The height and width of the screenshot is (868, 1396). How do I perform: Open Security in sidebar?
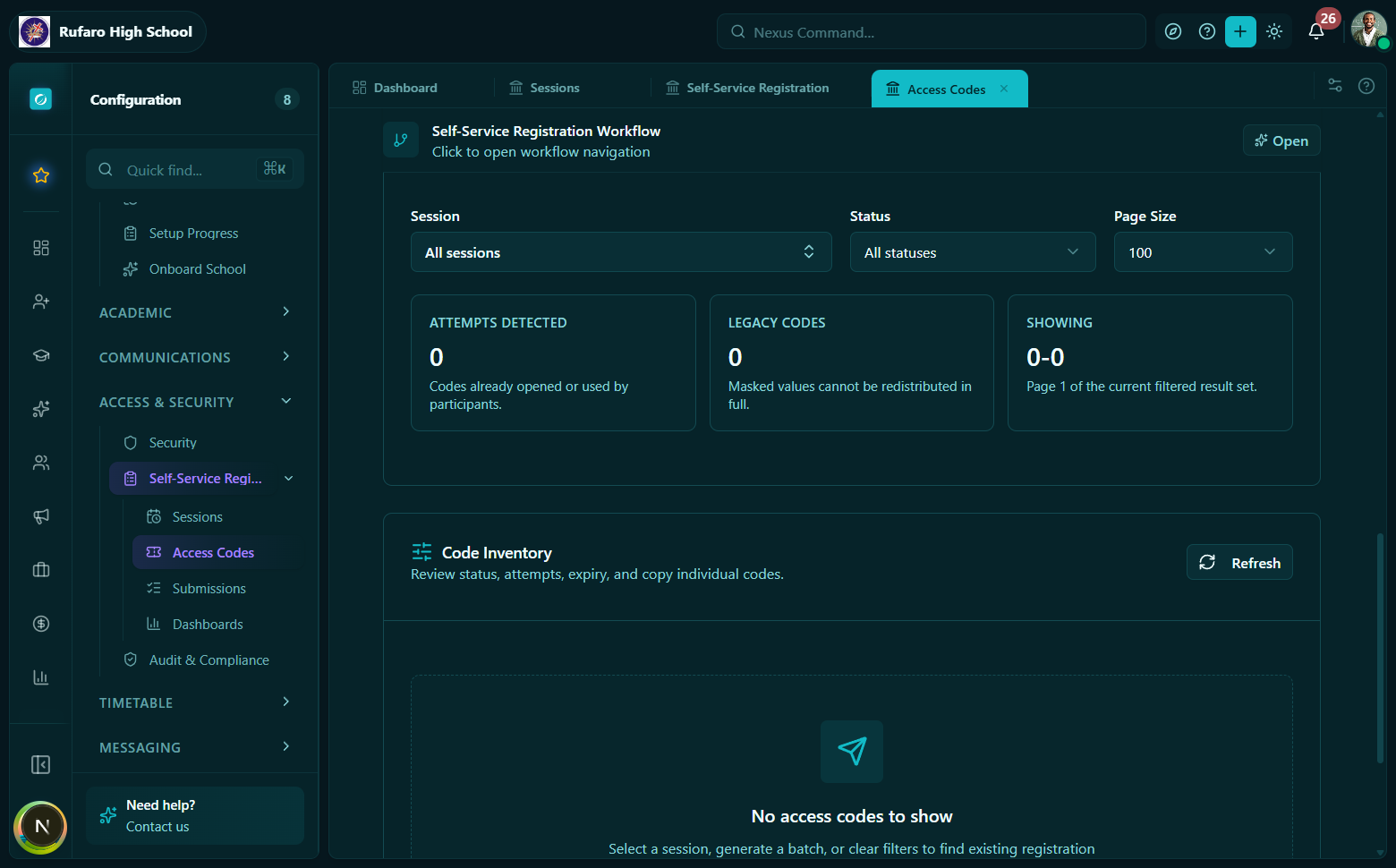click(x=173, y=443)
